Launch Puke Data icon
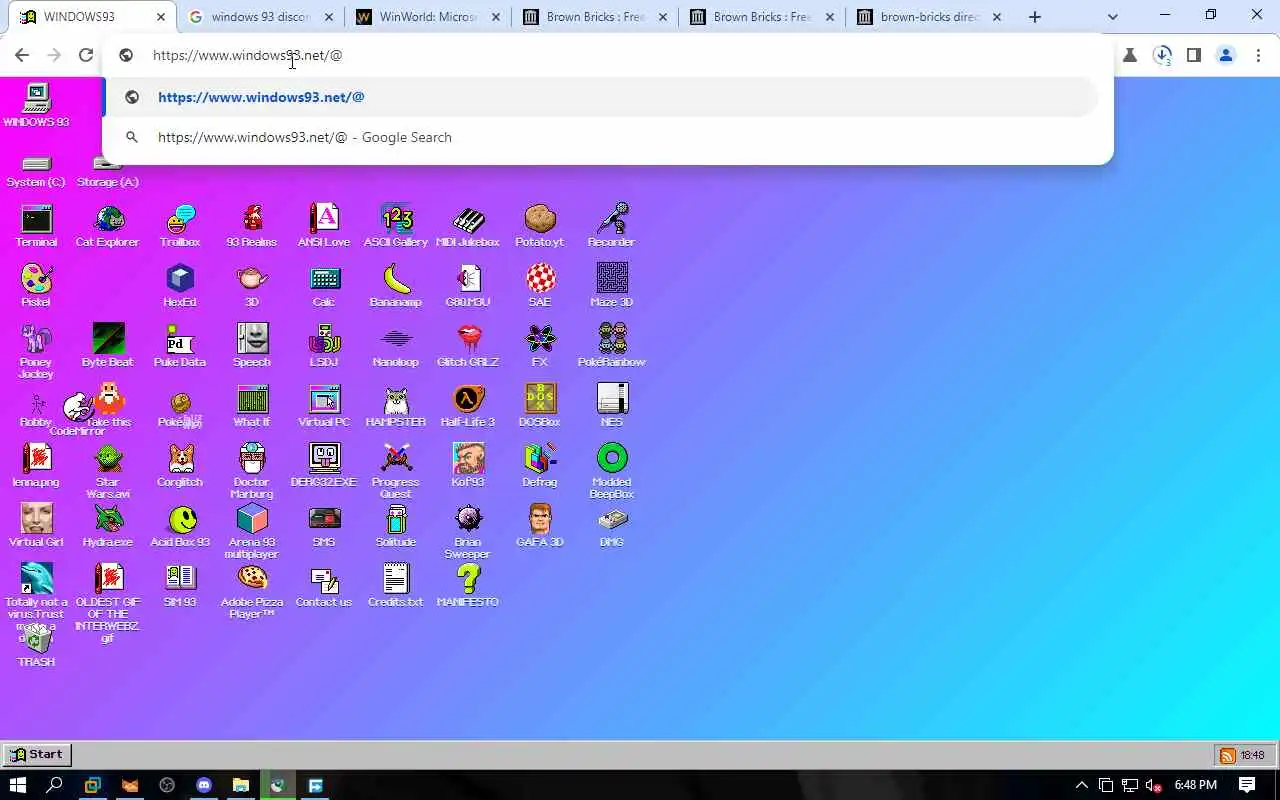This screenshot has height=800, width=1280. pyautogui.click(x=180, y=346)
